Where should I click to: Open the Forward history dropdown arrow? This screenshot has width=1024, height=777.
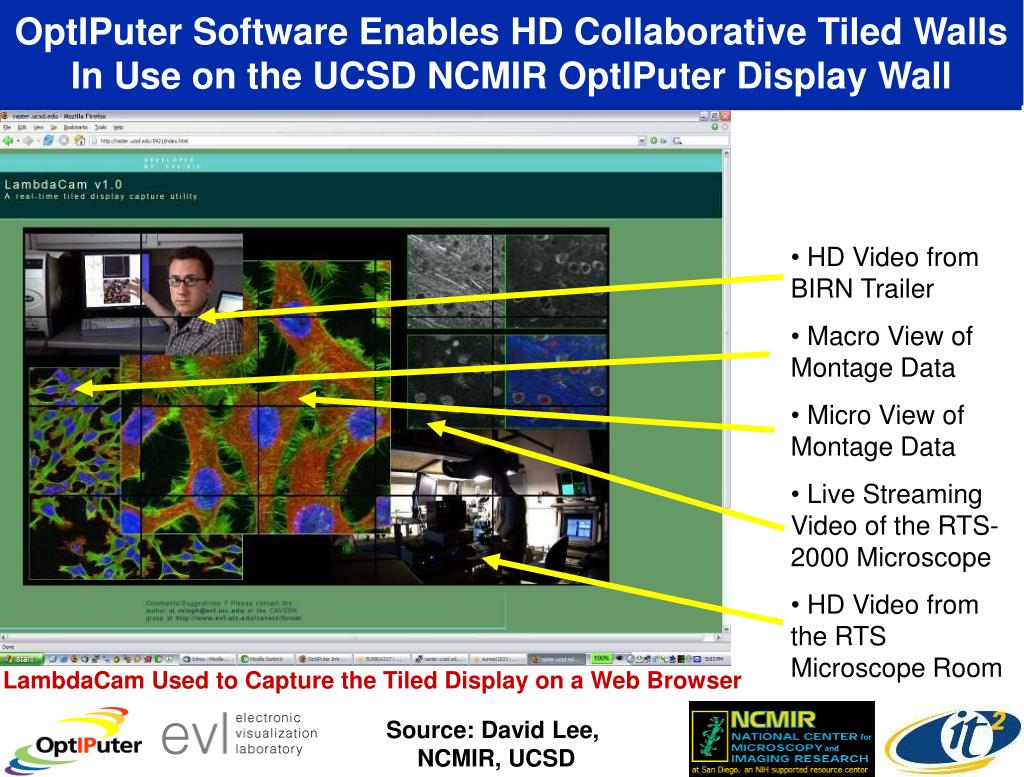pyautogui.click(x=39, y=140)
